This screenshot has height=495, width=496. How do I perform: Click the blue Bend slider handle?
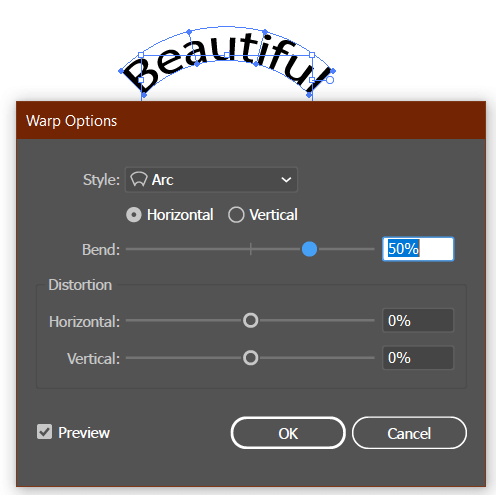coord(309,249)
